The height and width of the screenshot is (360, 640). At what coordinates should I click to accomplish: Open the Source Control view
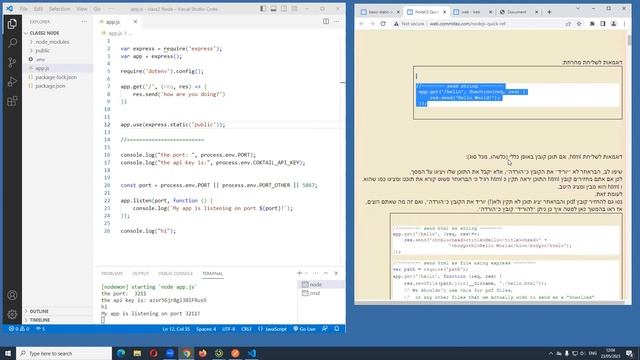(x=12, y=62)
